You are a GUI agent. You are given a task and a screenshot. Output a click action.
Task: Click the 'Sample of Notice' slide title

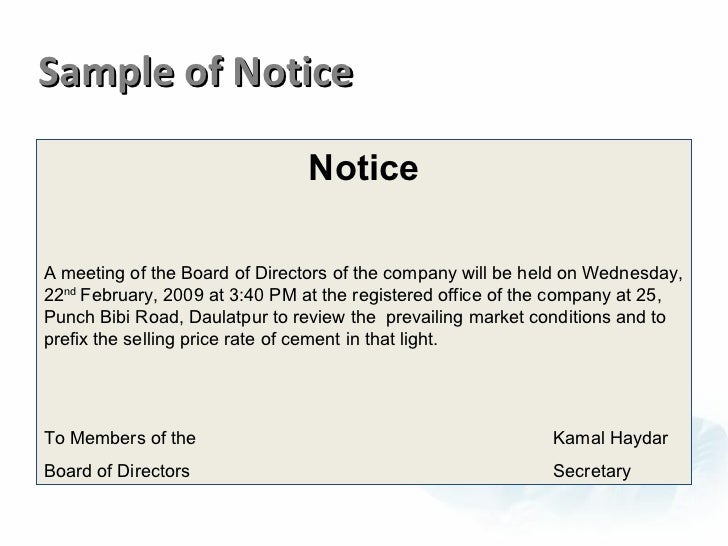[x=196, y=73]
